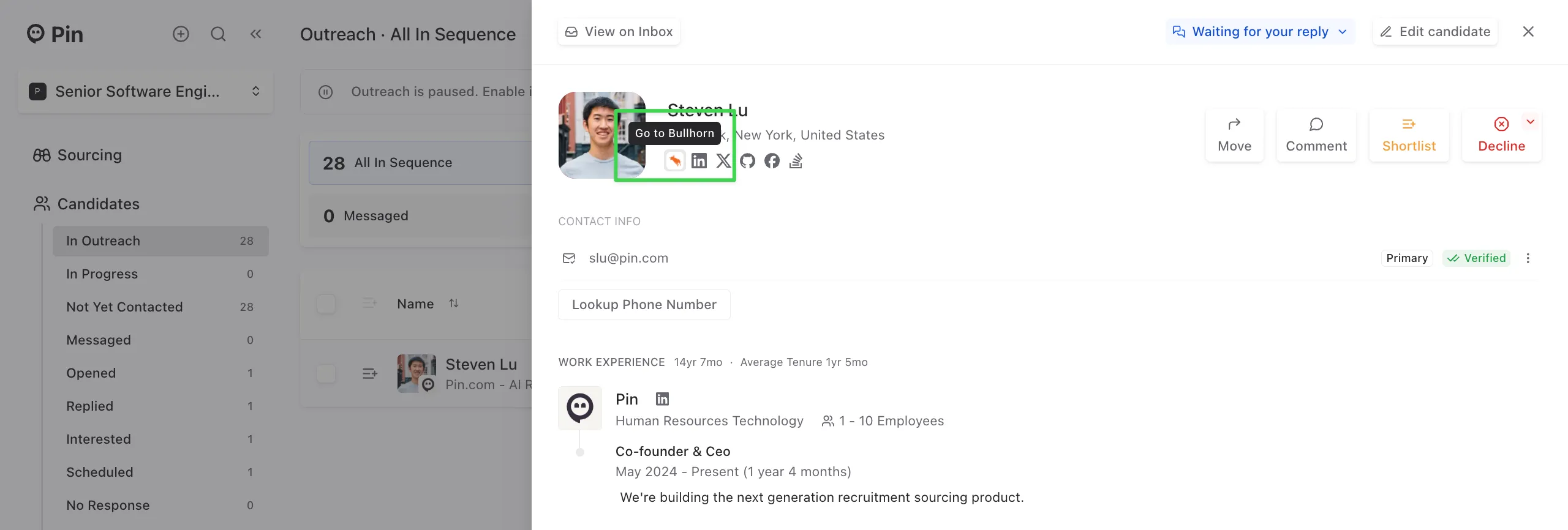Open the Decline reason dropdown arrow
This screenshot has width=1568, height=530.
click(x=1530, y=122)
